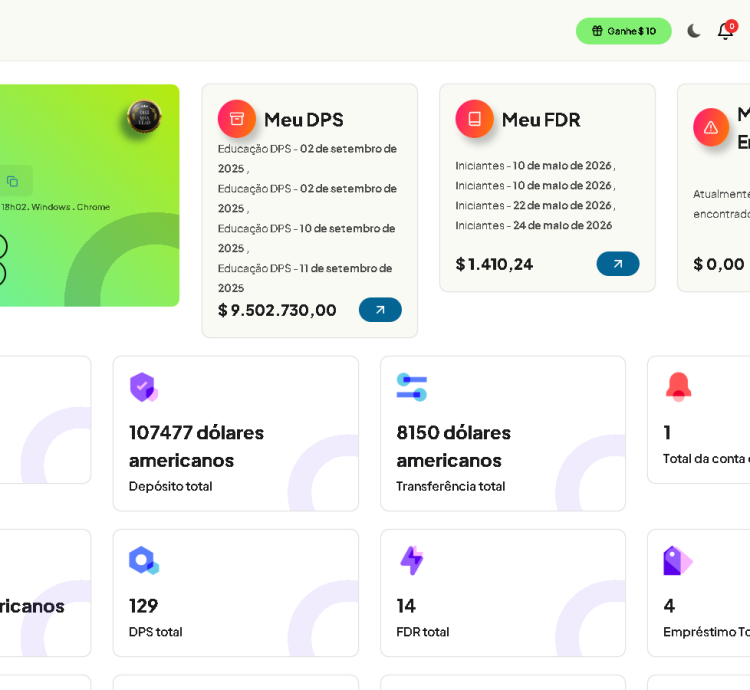This screenshot has height=690, width=750.
Task: Click the blue hexagon icon for DPS total
Action: tap(144, 560)
